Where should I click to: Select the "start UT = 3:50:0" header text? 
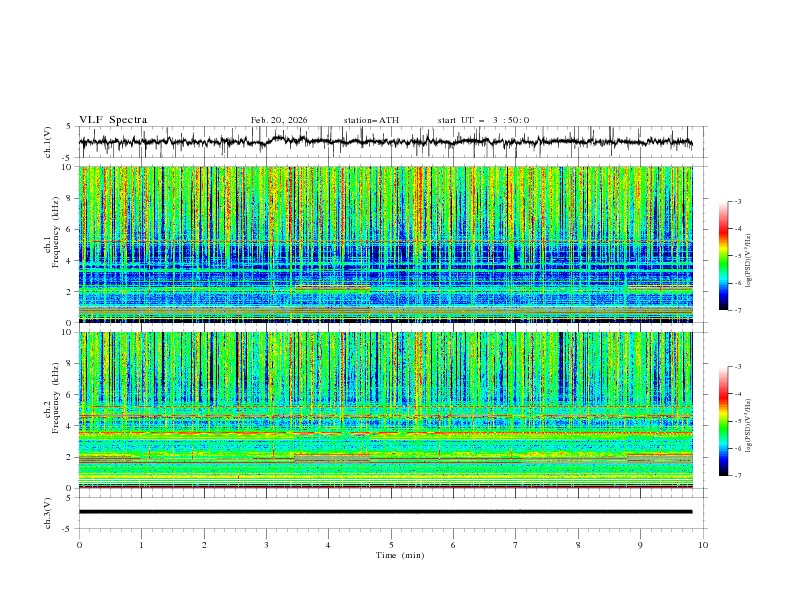483,120
